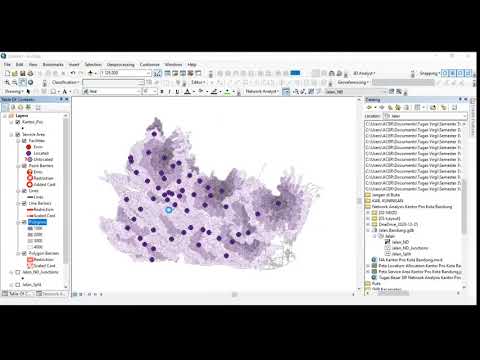Open the Customize menu
Screen dimensions: 480x360
click(x=150, y=64)
